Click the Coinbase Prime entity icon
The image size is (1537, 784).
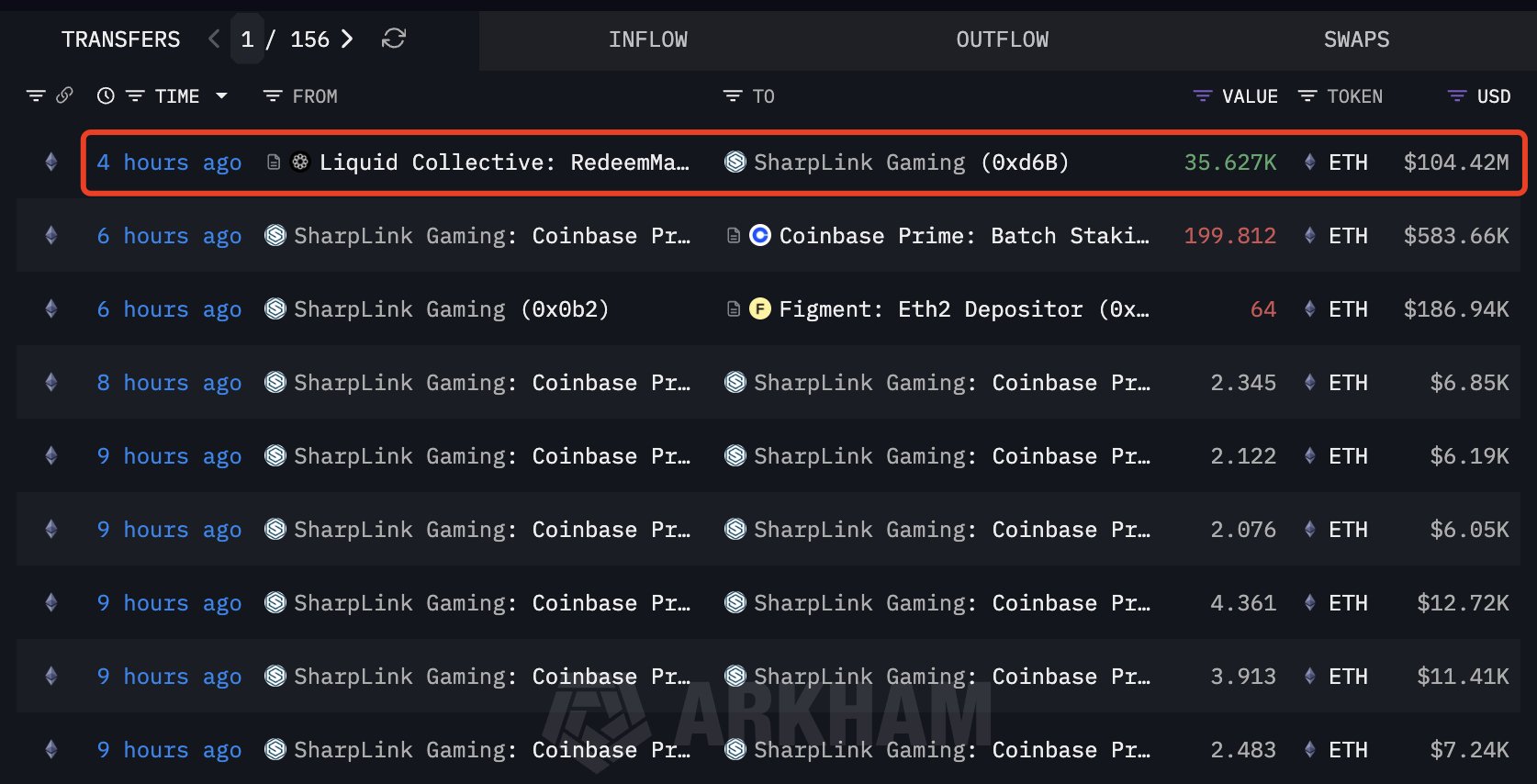[760, 236]
